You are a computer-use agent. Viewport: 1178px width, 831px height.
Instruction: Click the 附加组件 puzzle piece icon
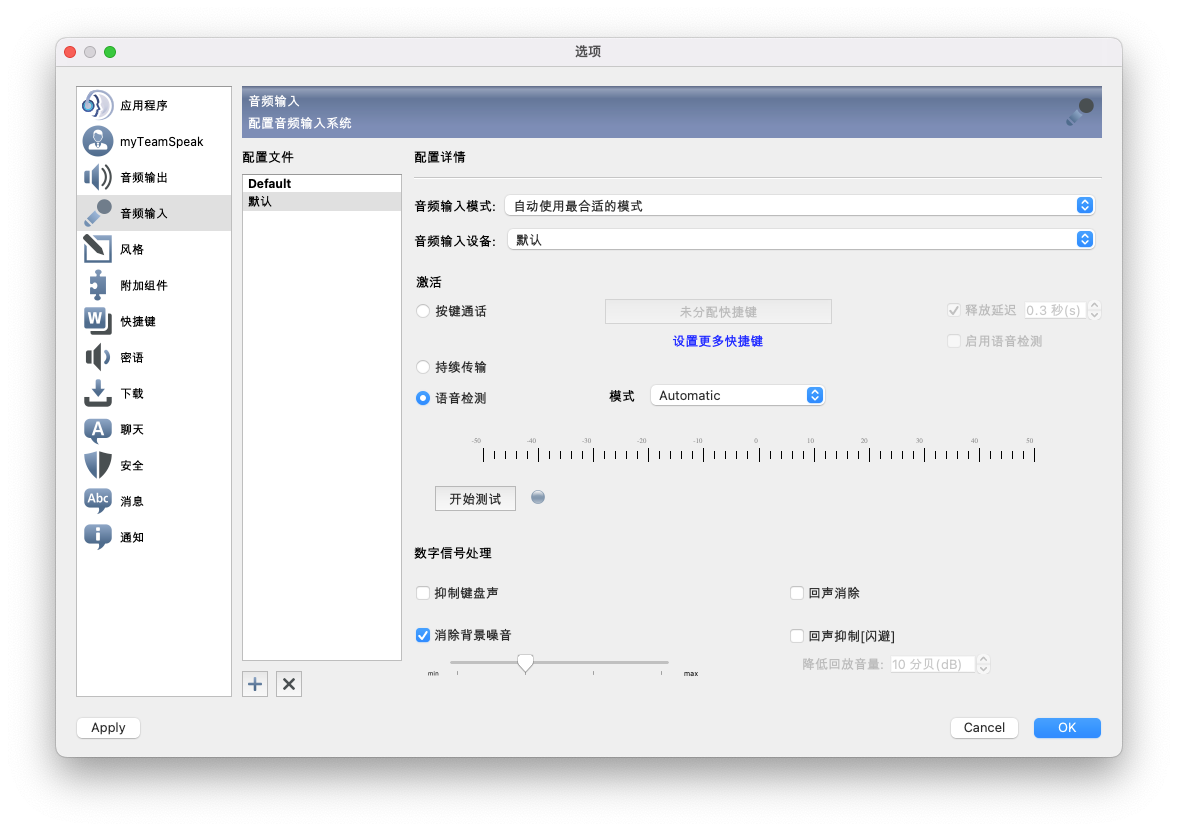[97, 285]
